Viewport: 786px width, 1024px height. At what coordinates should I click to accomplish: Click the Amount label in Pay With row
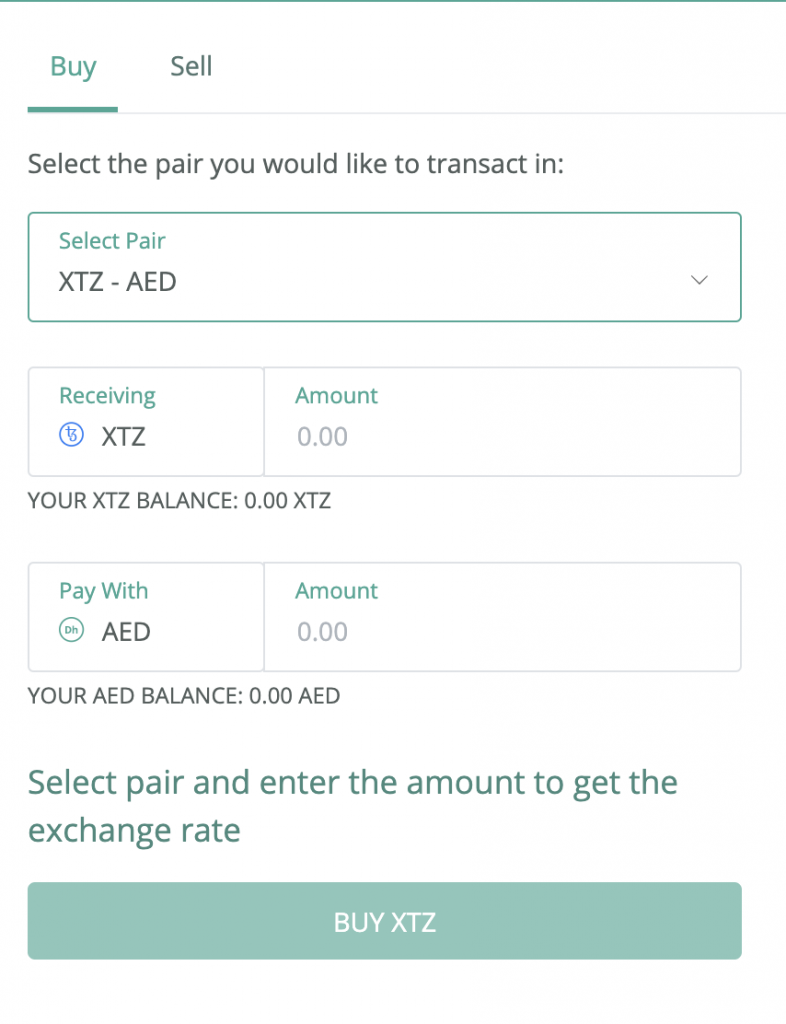pyautogui.click(x=337, y=591)
